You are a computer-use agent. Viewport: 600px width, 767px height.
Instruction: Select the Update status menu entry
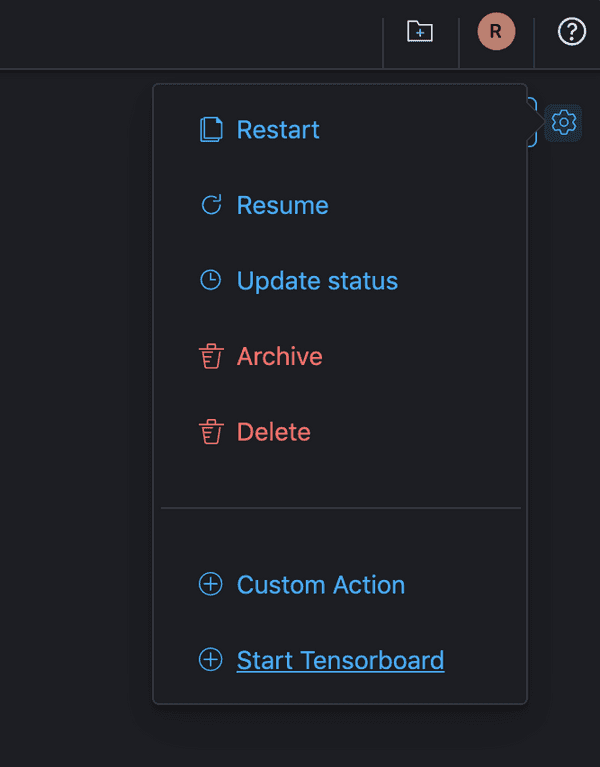coord(317,281)
